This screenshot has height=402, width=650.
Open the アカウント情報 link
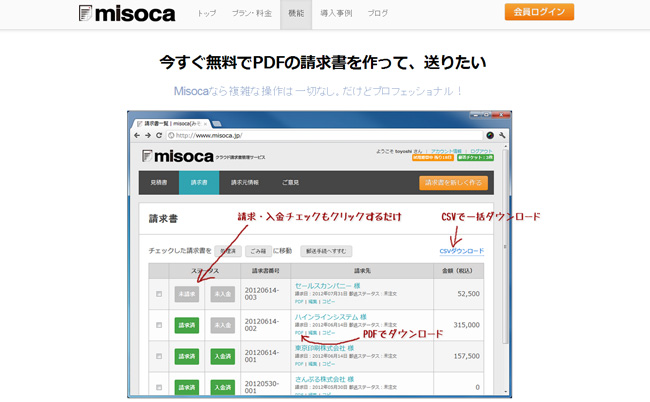[446, 151]
